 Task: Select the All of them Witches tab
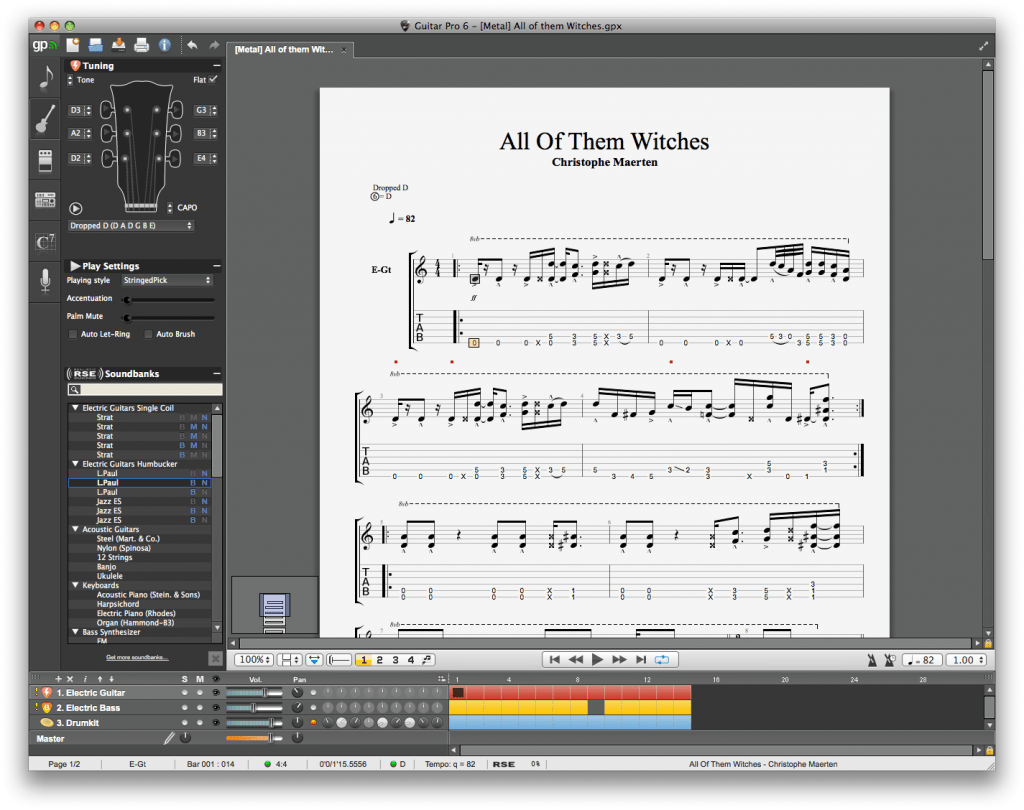coord(285,49)
